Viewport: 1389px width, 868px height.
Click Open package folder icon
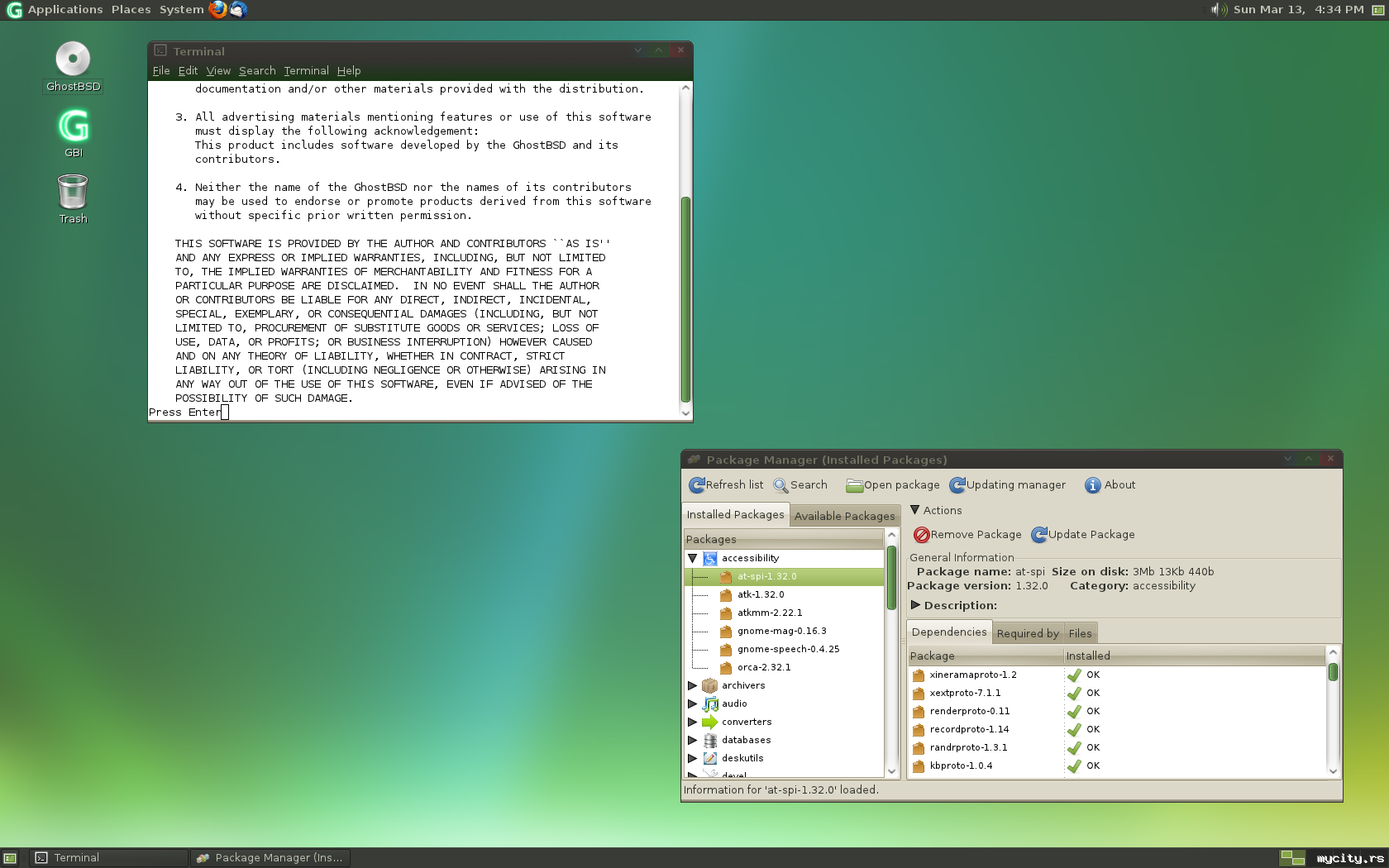[854, 485]
